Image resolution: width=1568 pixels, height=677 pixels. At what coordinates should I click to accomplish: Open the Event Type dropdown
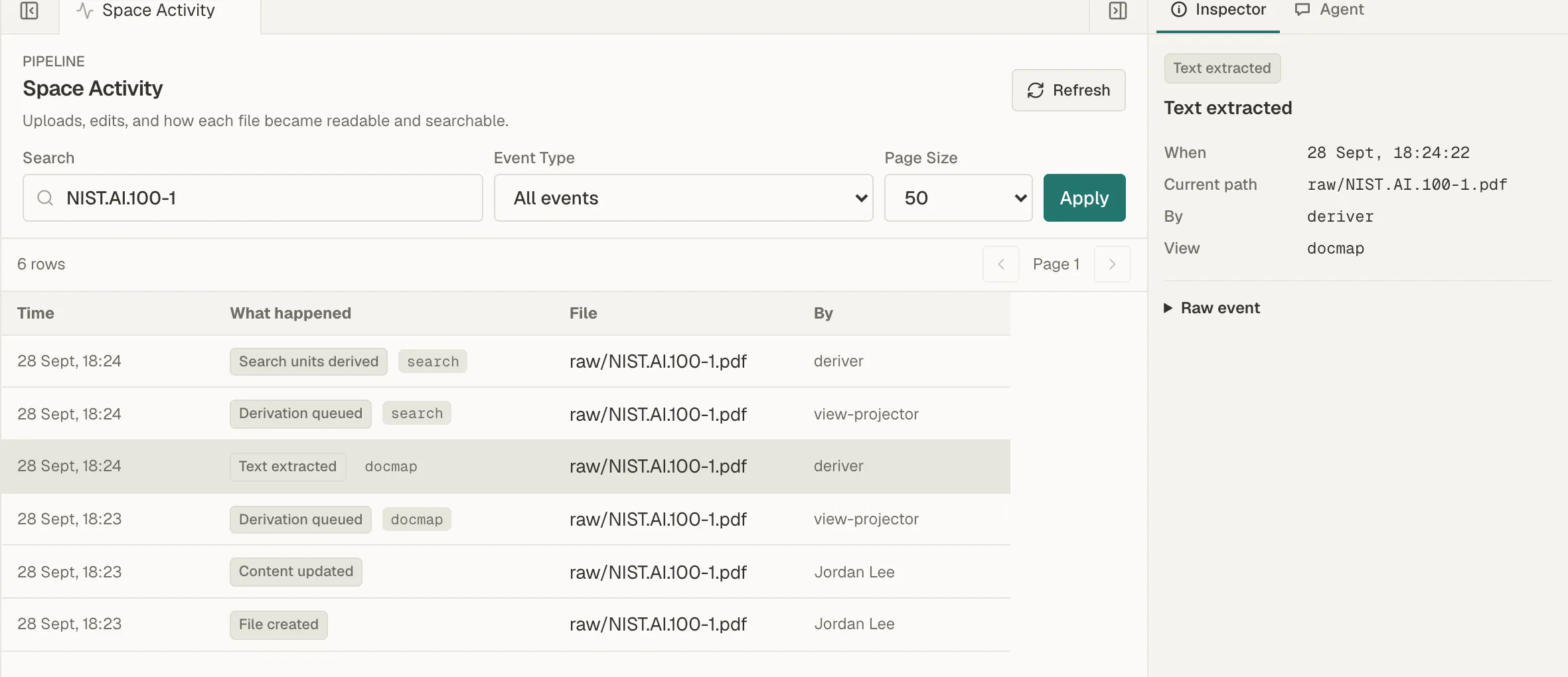tap(683, 198)
